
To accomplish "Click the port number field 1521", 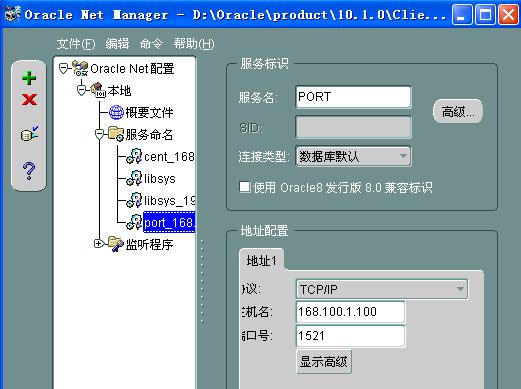I will (x=350, y=336).
